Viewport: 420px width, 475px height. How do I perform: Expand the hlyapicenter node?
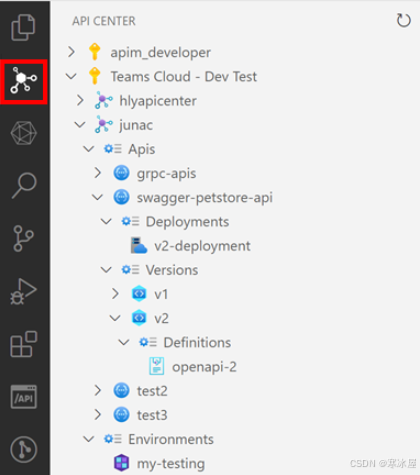tap(80, 100)
